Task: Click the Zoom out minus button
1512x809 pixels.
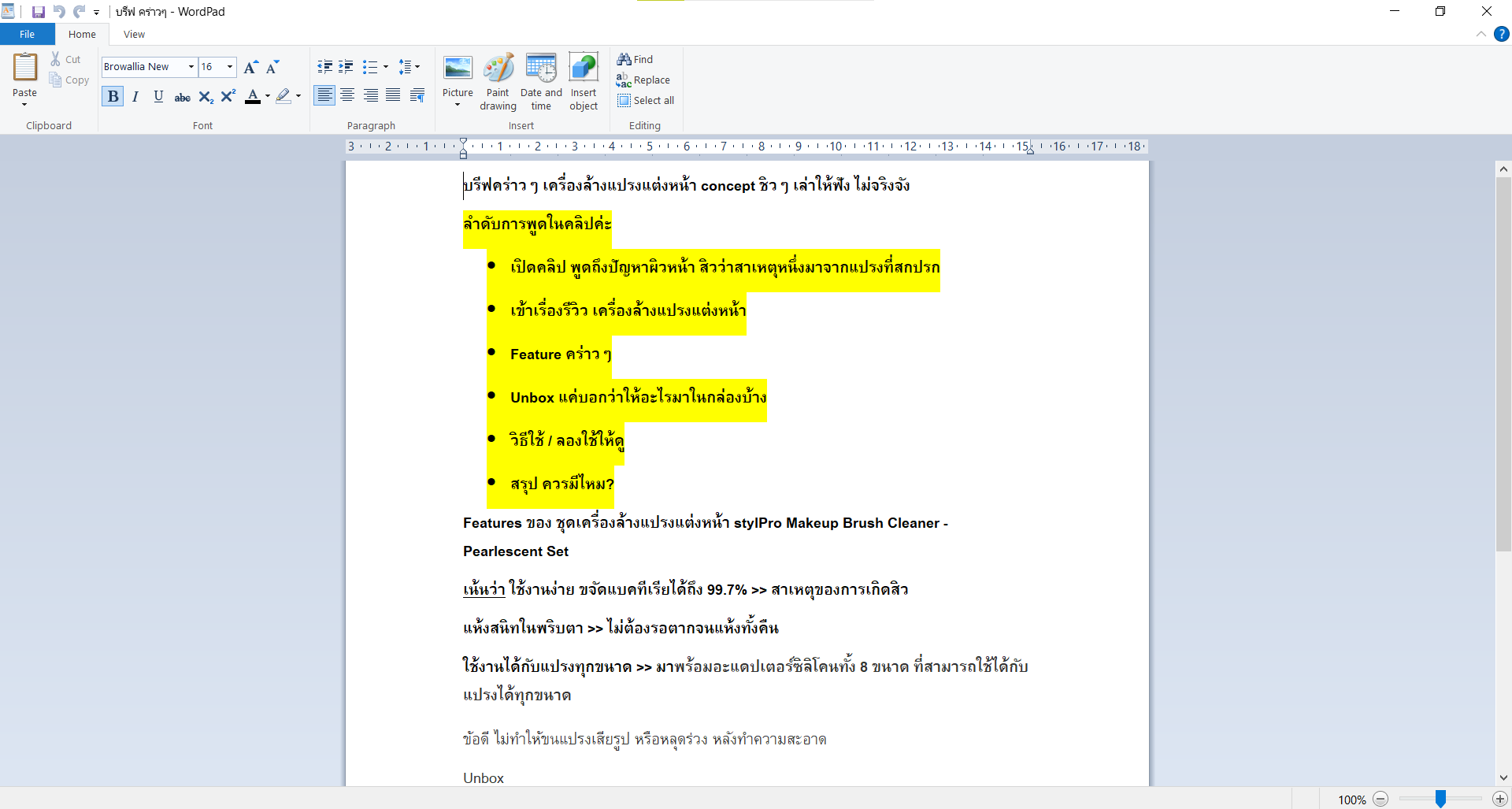Action: point(1380,799)
